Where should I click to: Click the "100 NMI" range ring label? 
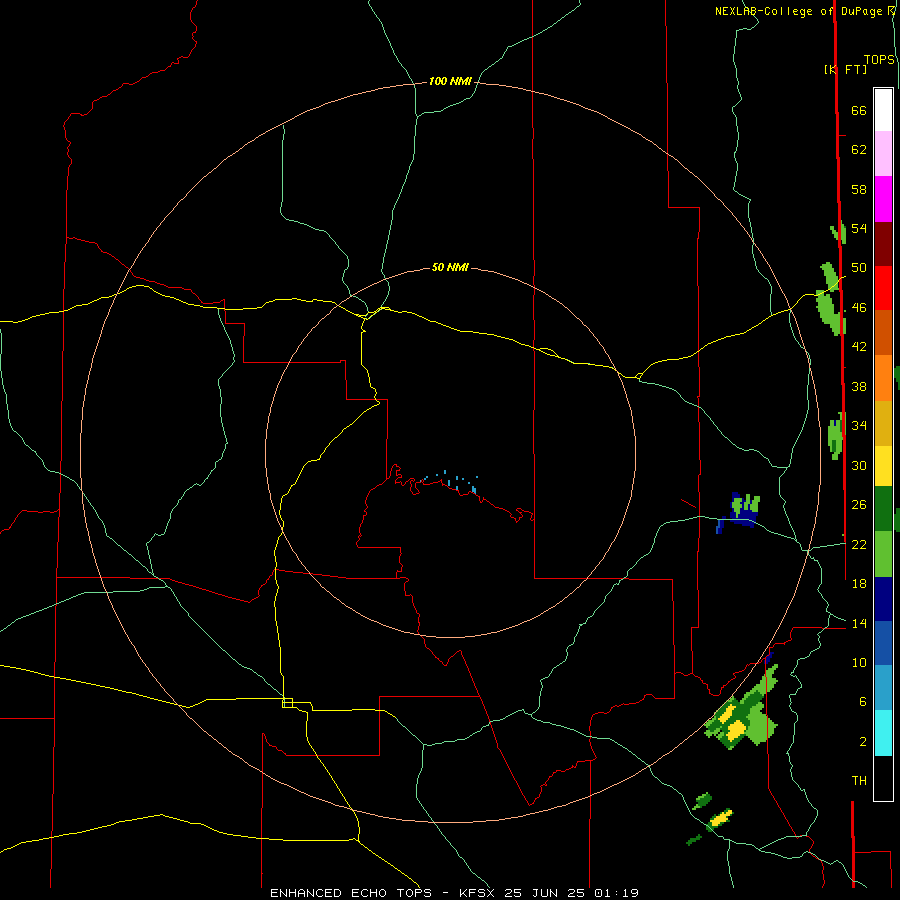pos(450,81)
